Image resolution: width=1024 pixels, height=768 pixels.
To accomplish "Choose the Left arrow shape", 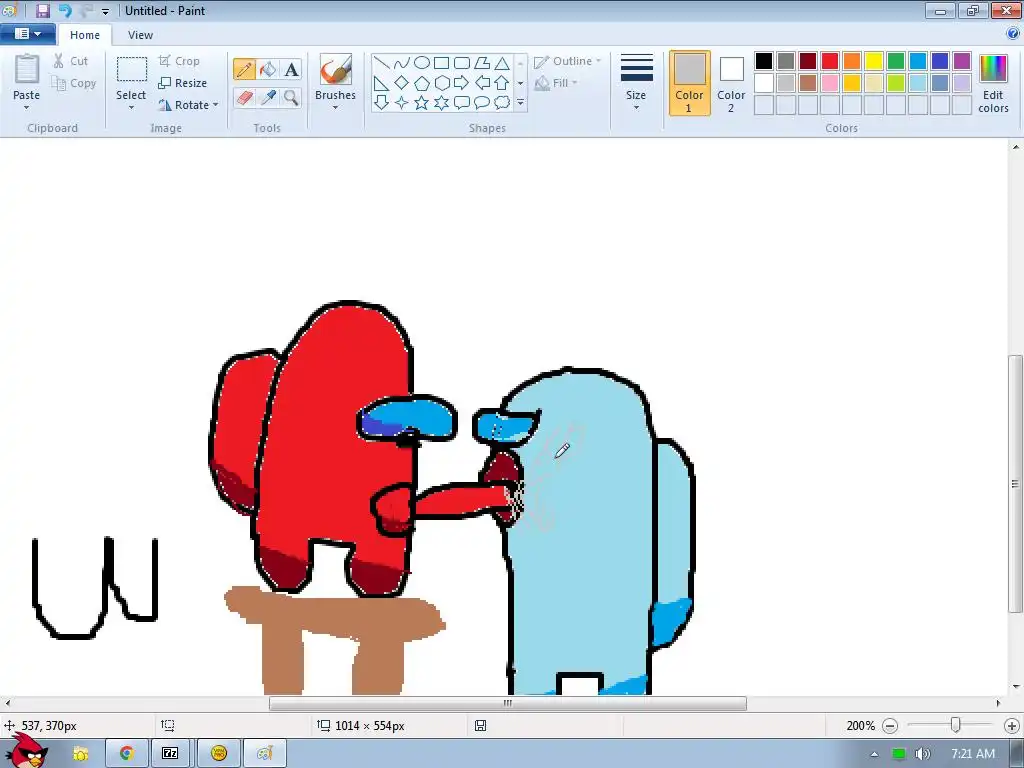I will (482, 83).
